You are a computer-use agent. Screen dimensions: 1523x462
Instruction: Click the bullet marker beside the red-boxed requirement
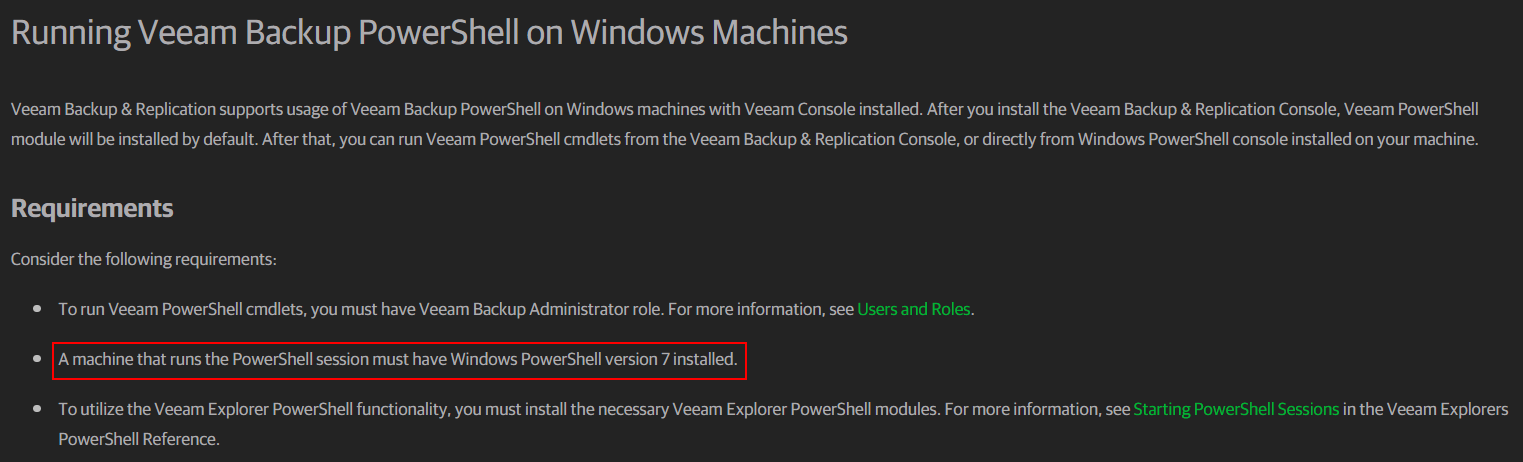37,360
